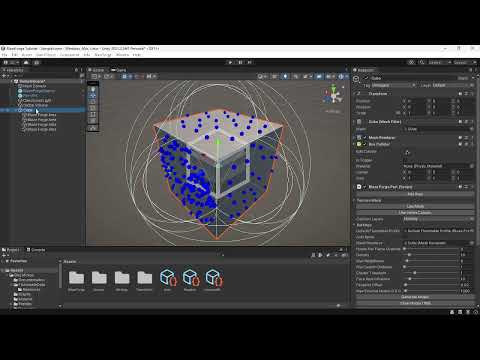
Task: Collapse Cube (Mesh Filter) component foldout
Action: (354, 122)
